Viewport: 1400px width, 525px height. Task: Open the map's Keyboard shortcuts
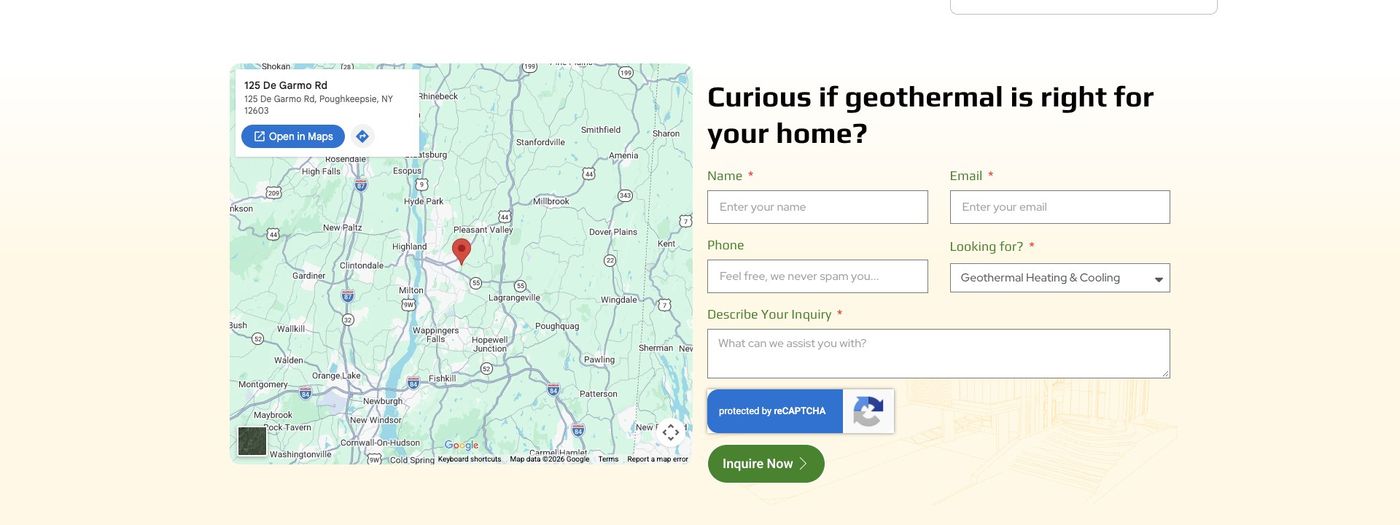point(469,459)
